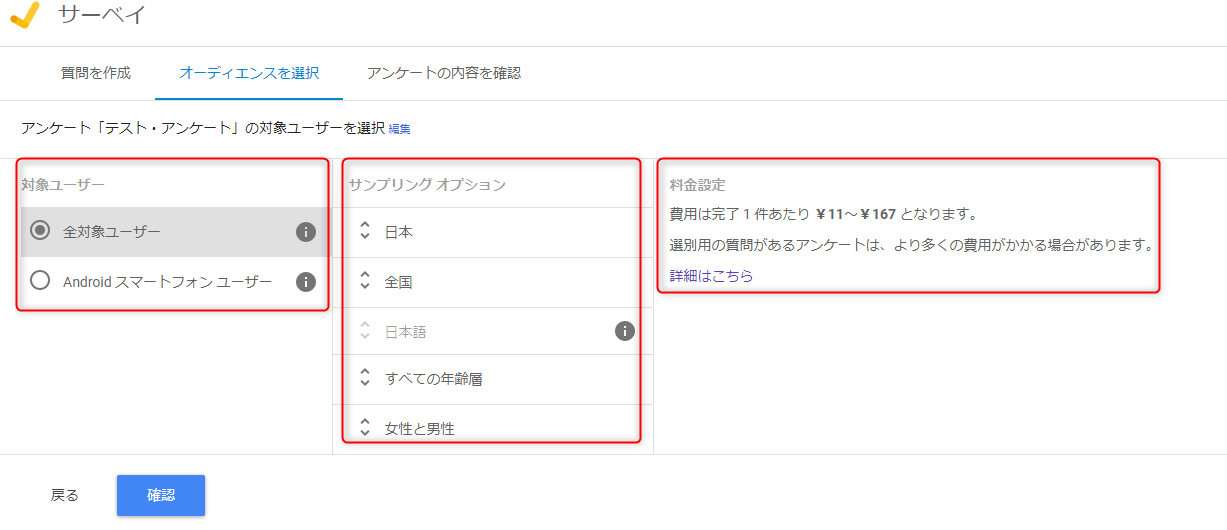Go to the アンケートの内容を確認 tab
Image resolution: width=1227 pixels, height=530 pixels.
tap(443, 73)
